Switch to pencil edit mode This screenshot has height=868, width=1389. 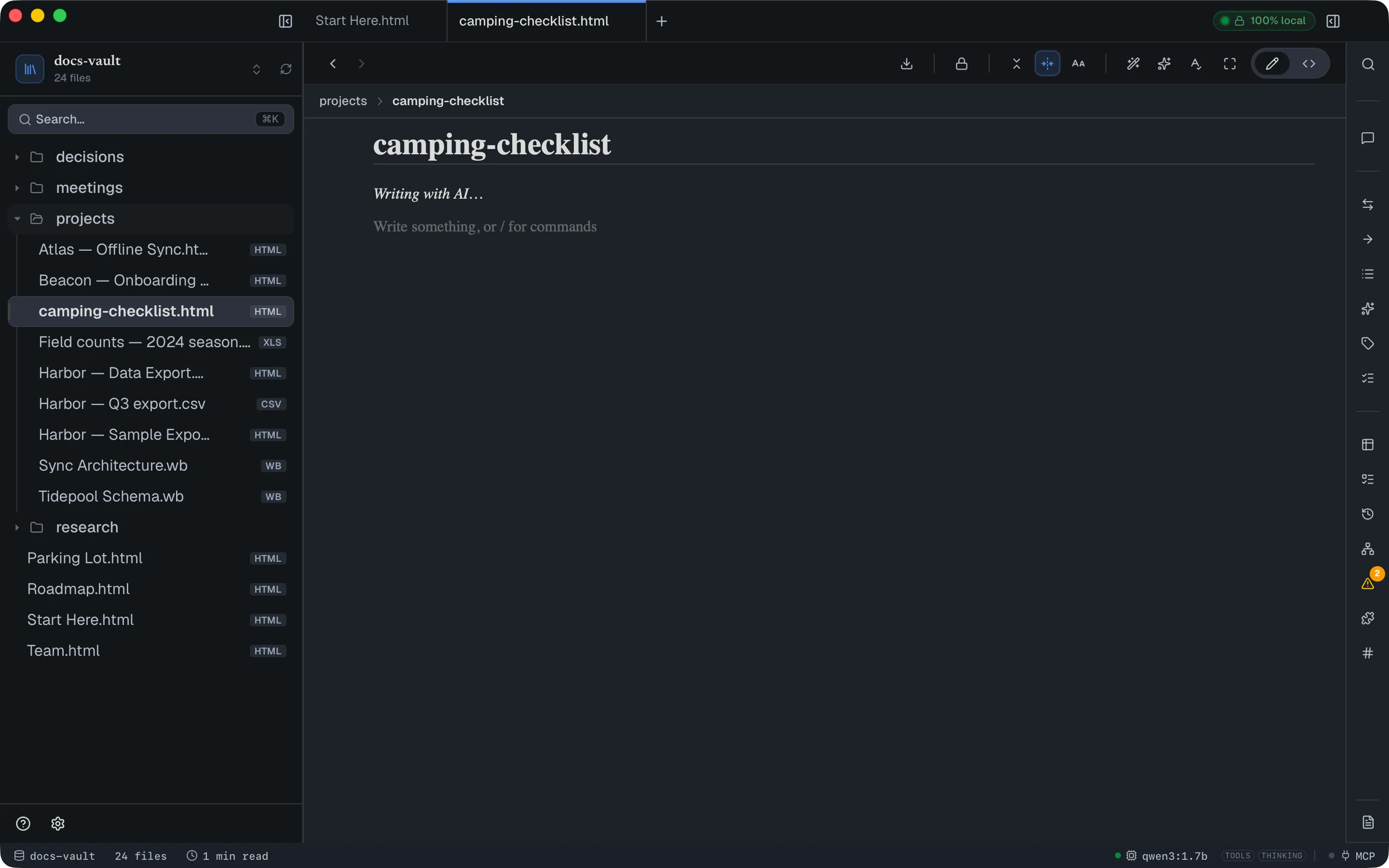click(1272, 64)
